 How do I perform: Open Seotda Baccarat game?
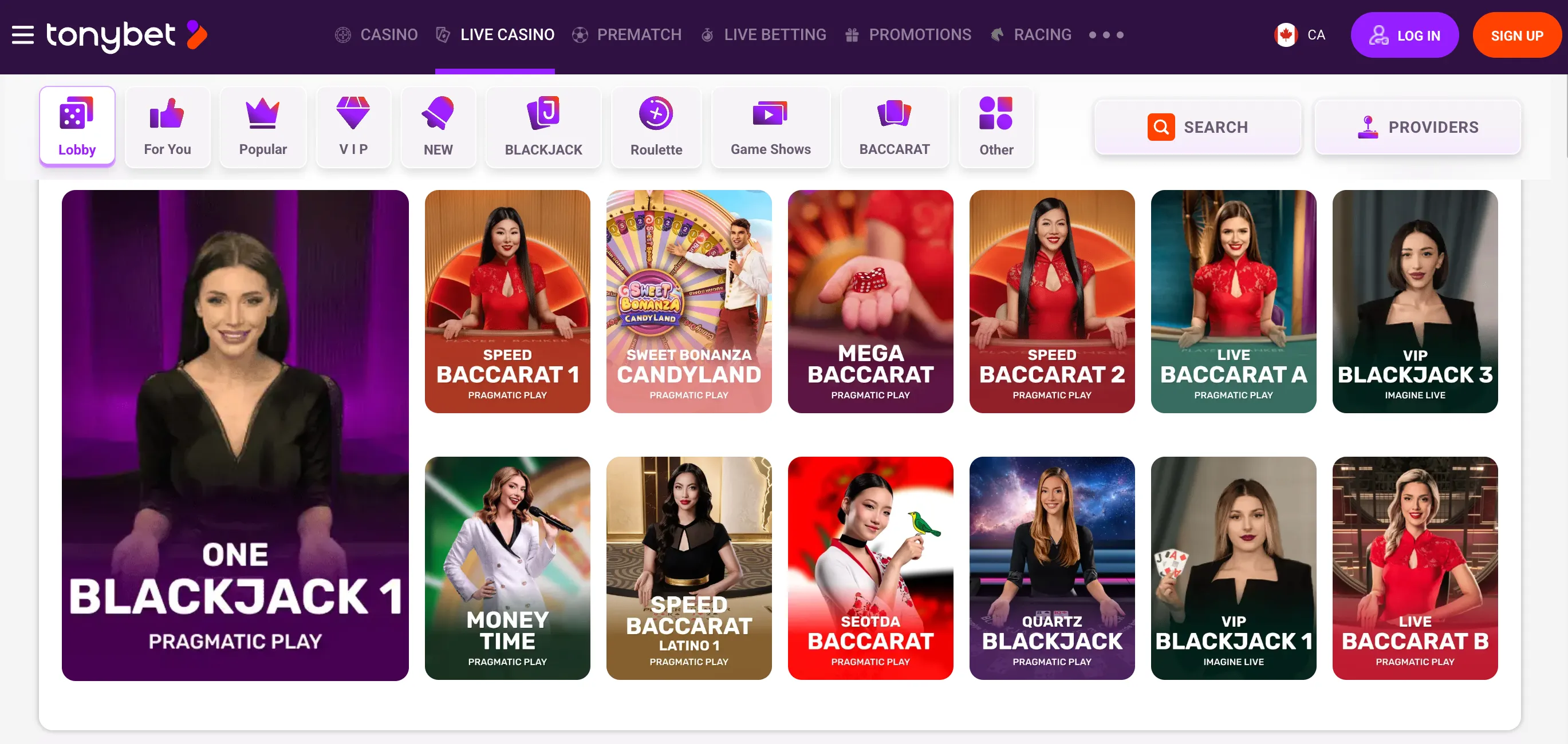(870, 568)
